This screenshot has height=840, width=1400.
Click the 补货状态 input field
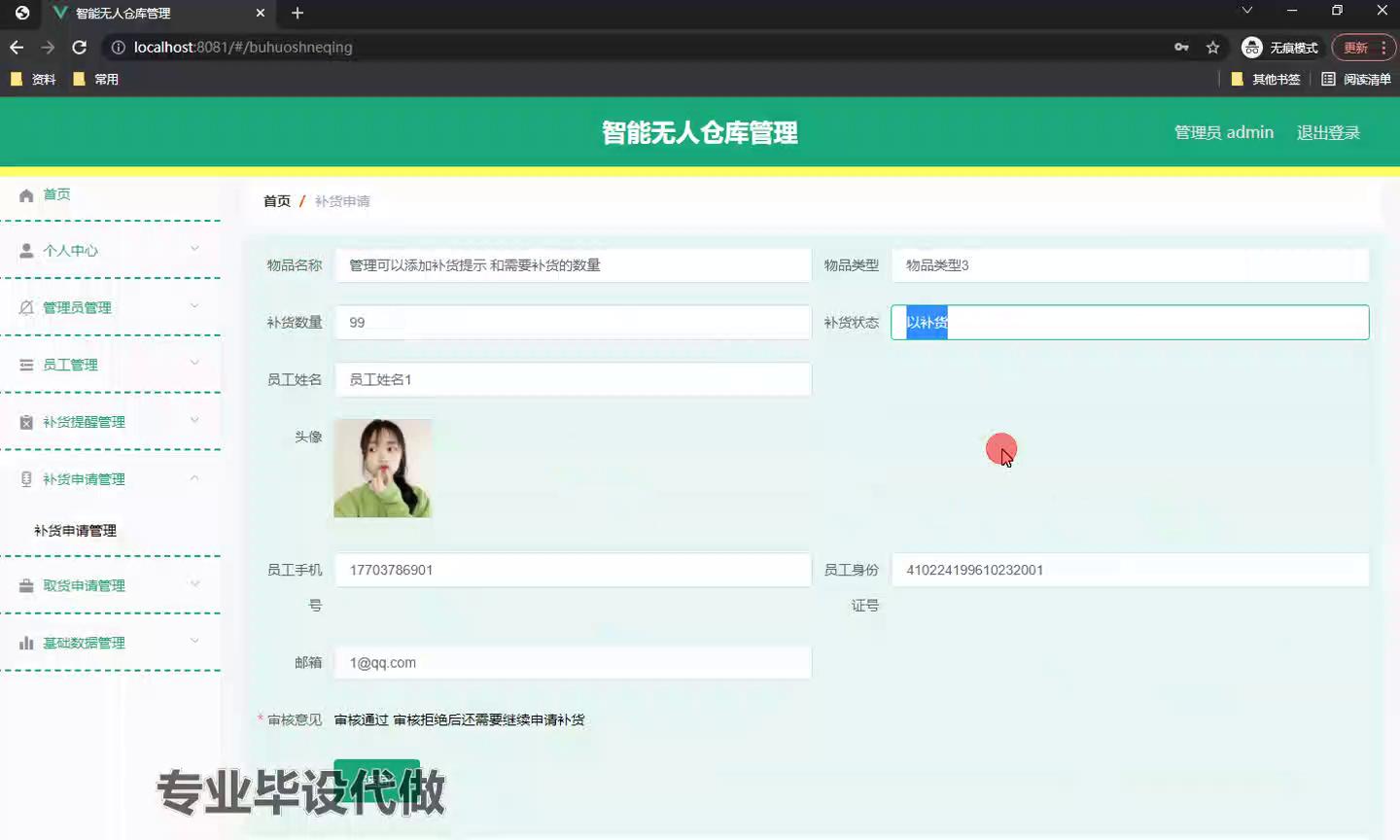[1130, 323]
